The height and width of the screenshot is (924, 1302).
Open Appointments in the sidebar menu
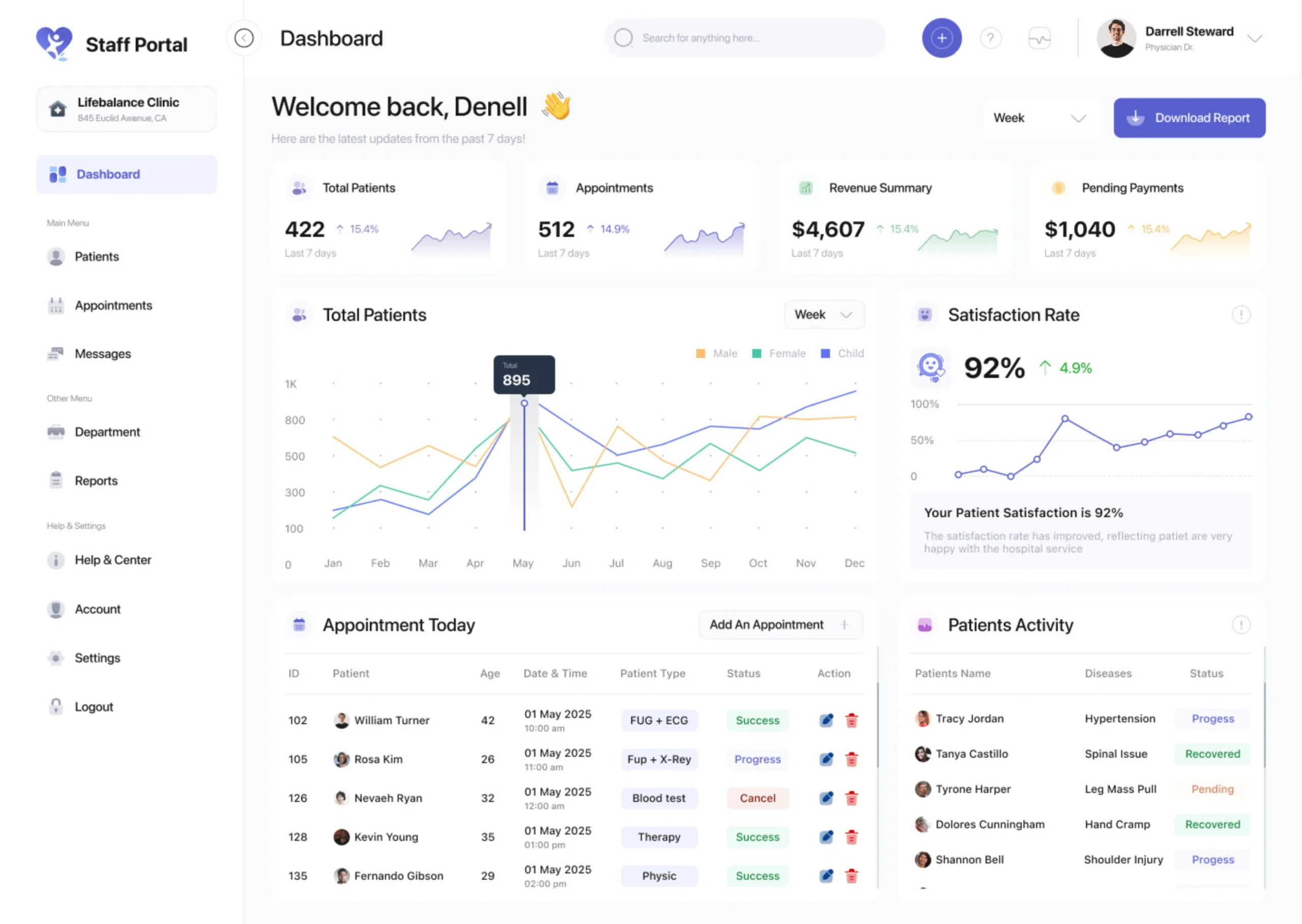pyautogui.click(x=113, y=306)
